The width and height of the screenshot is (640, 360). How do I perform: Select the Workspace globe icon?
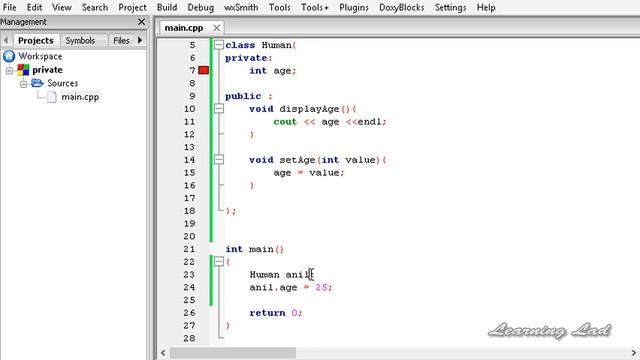tap(9, 56)
